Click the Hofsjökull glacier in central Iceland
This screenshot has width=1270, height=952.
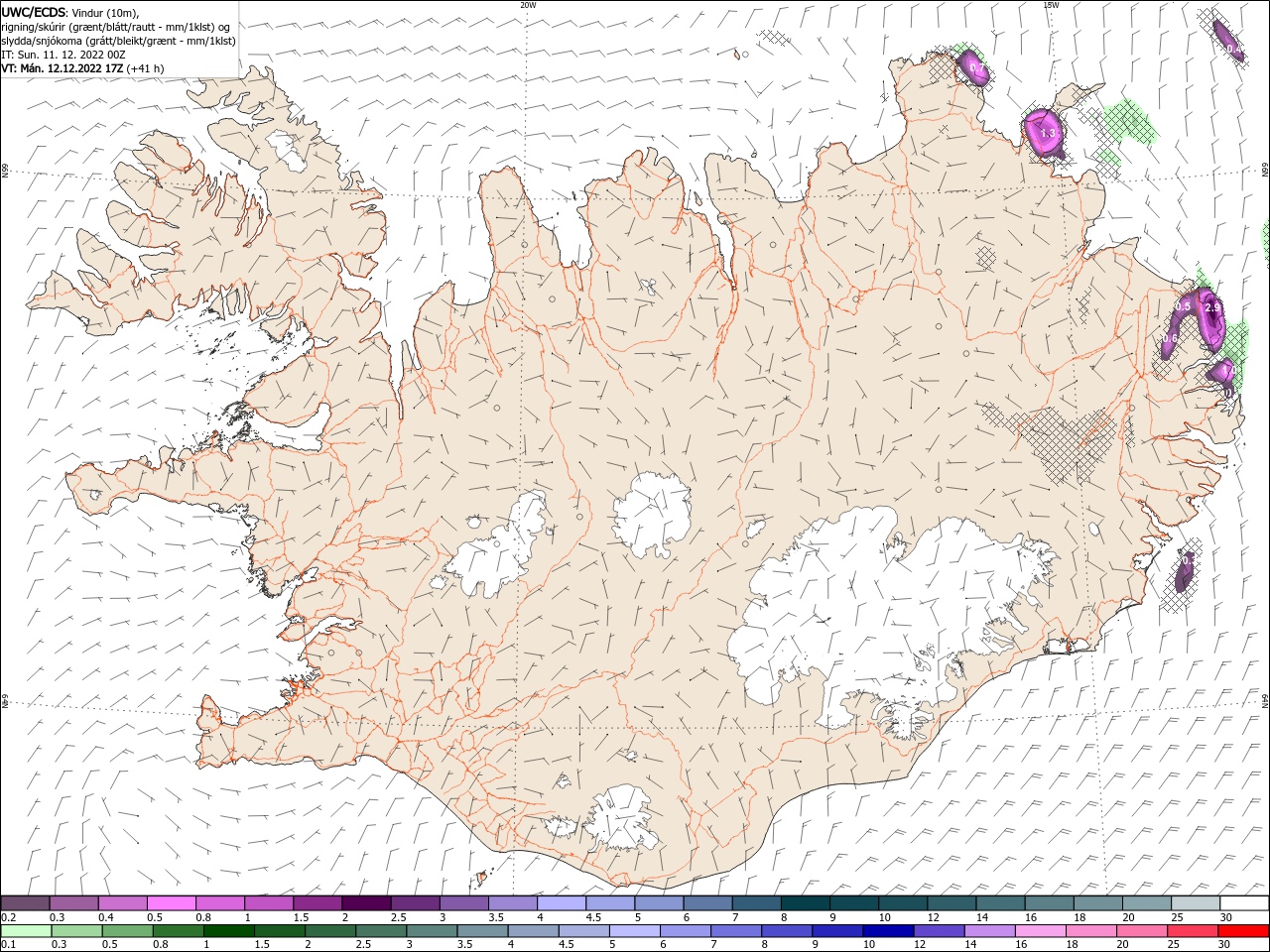(652, 514)
